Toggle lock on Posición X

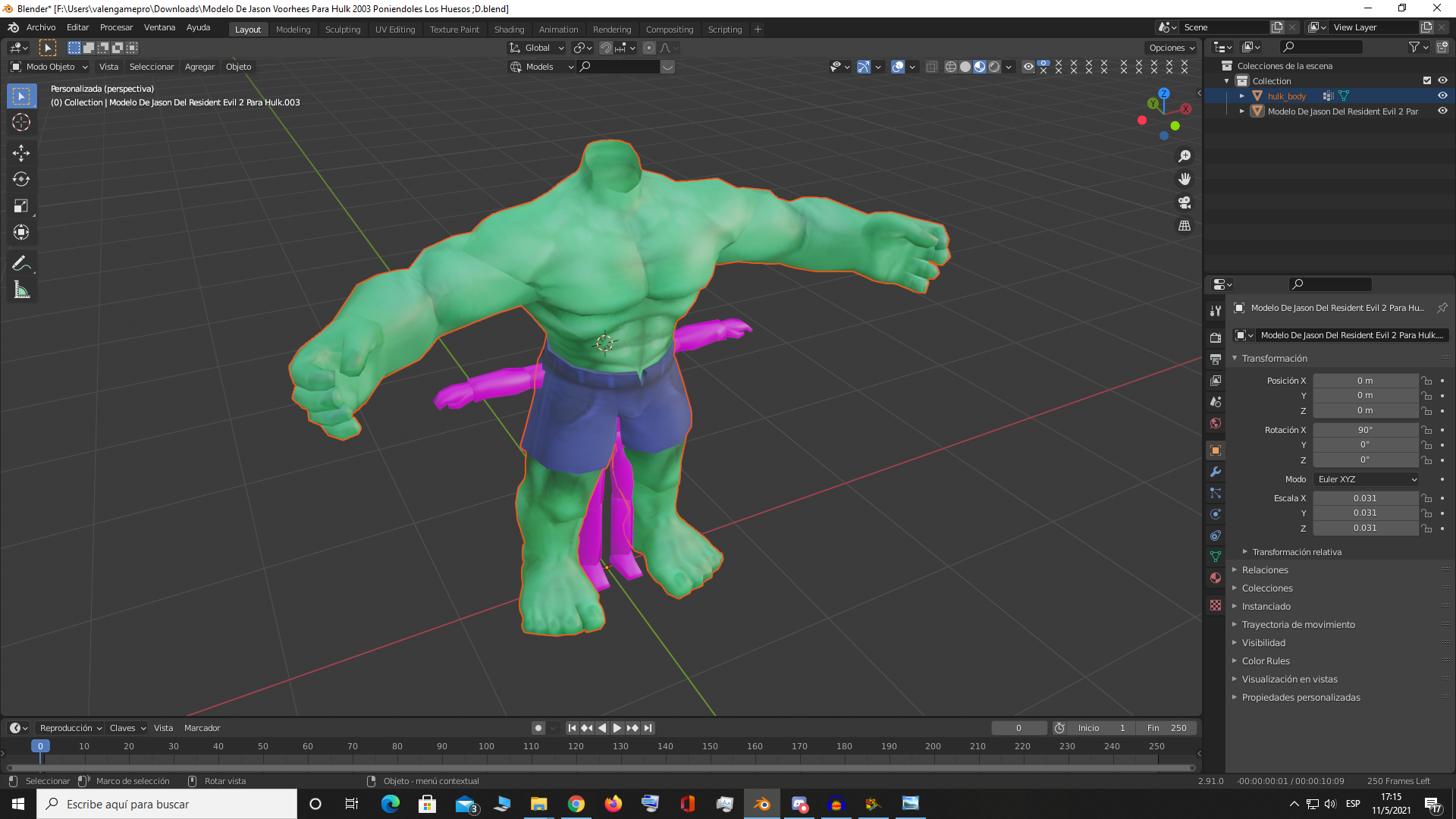[1427, 381]
